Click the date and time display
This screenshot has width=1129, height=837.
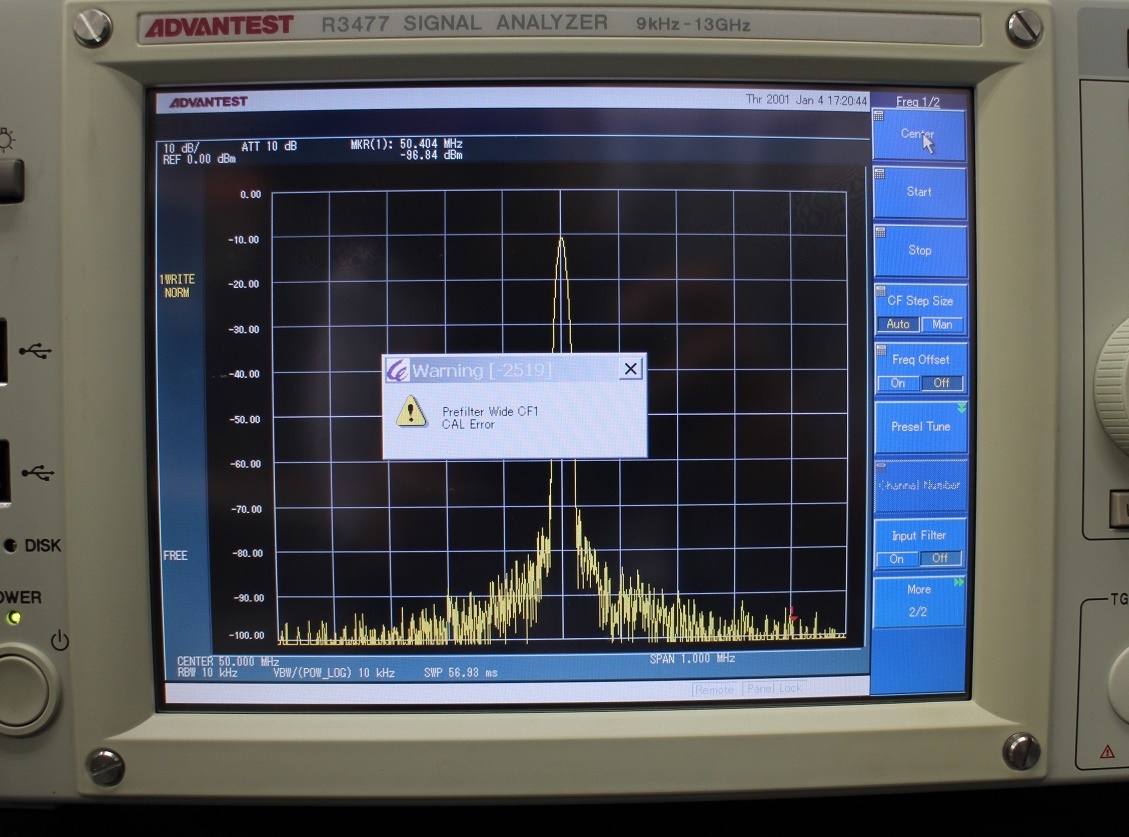coord(806,100)
